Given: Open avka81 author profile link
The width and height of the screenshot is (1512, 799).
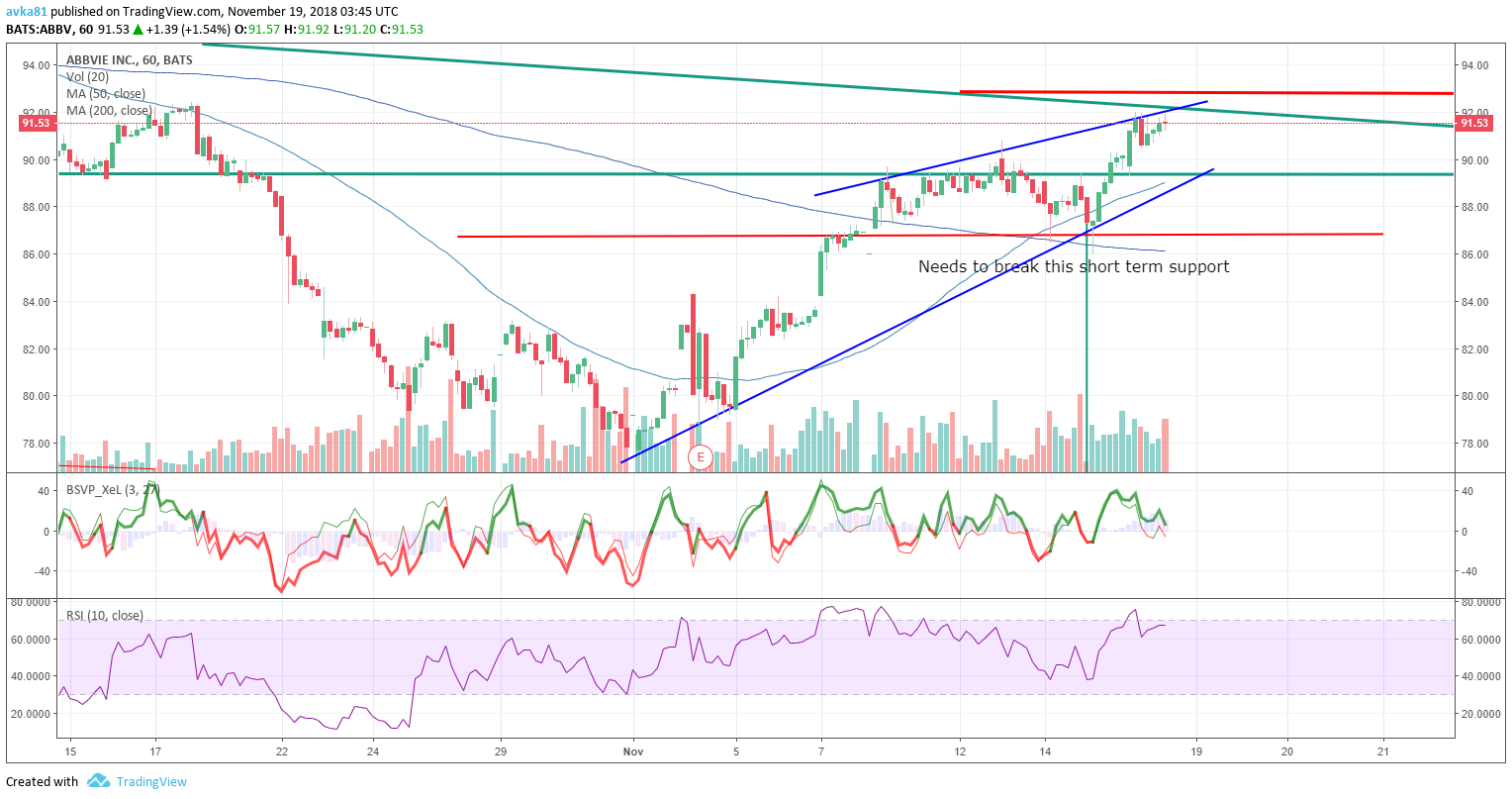Looking at the screenshot, I should pyautogui.click(x=25, y=13).
